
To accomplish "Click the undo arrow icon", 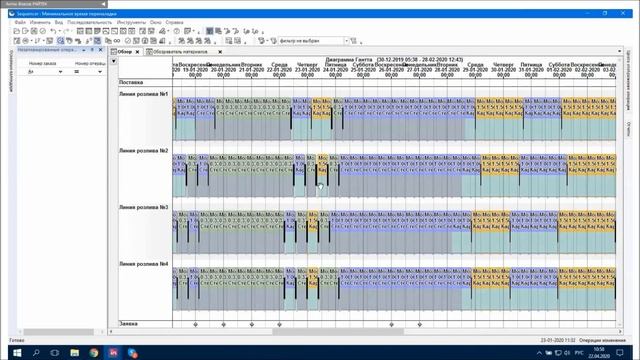I will (53, 31).
